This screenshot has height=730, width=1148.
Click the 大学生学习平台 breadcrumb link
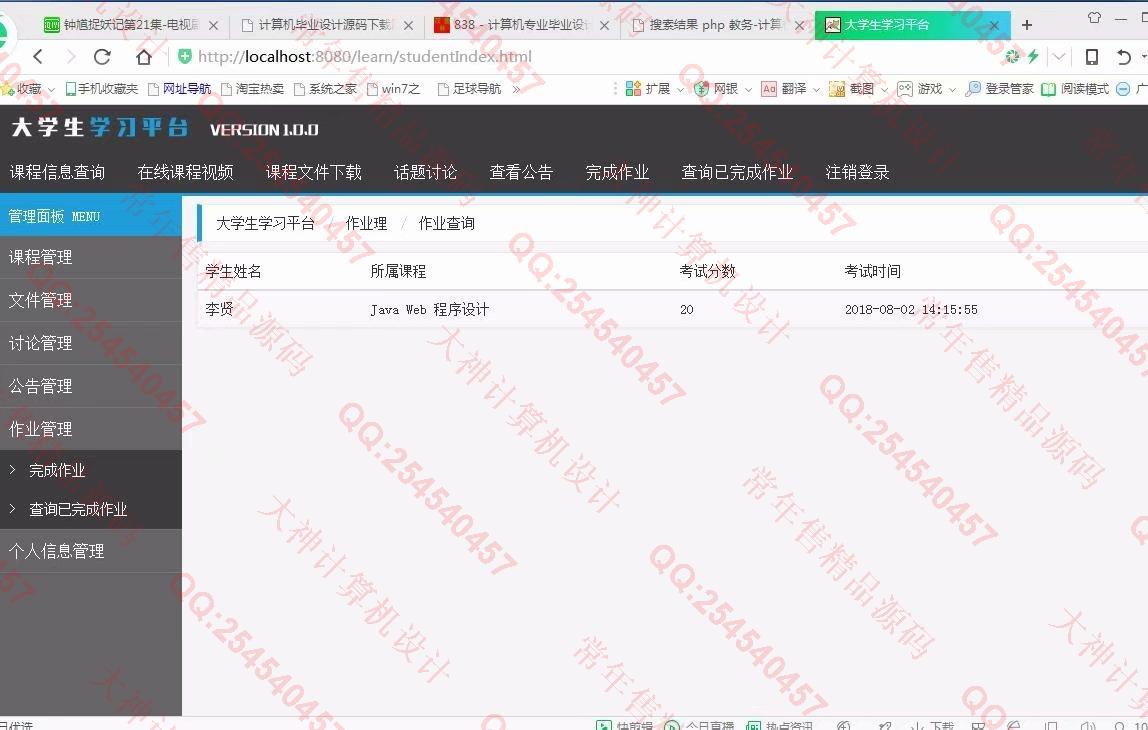[265, 223]
